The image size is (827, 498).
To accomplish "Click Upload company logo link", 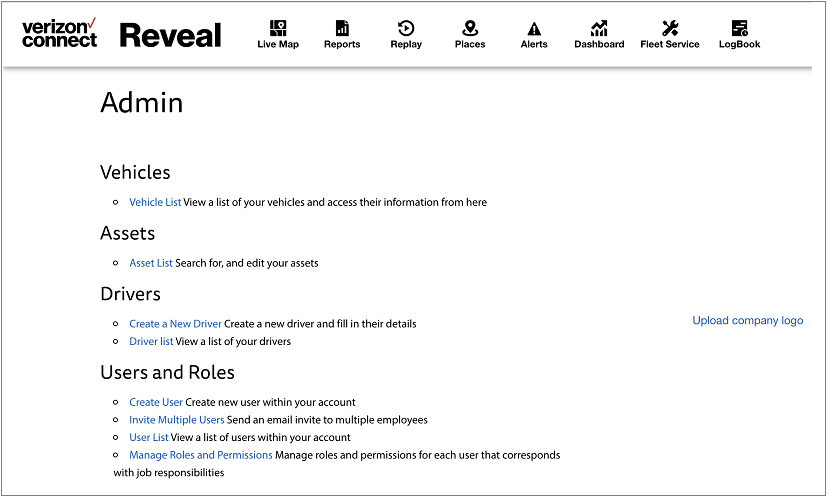I will 747,321.
